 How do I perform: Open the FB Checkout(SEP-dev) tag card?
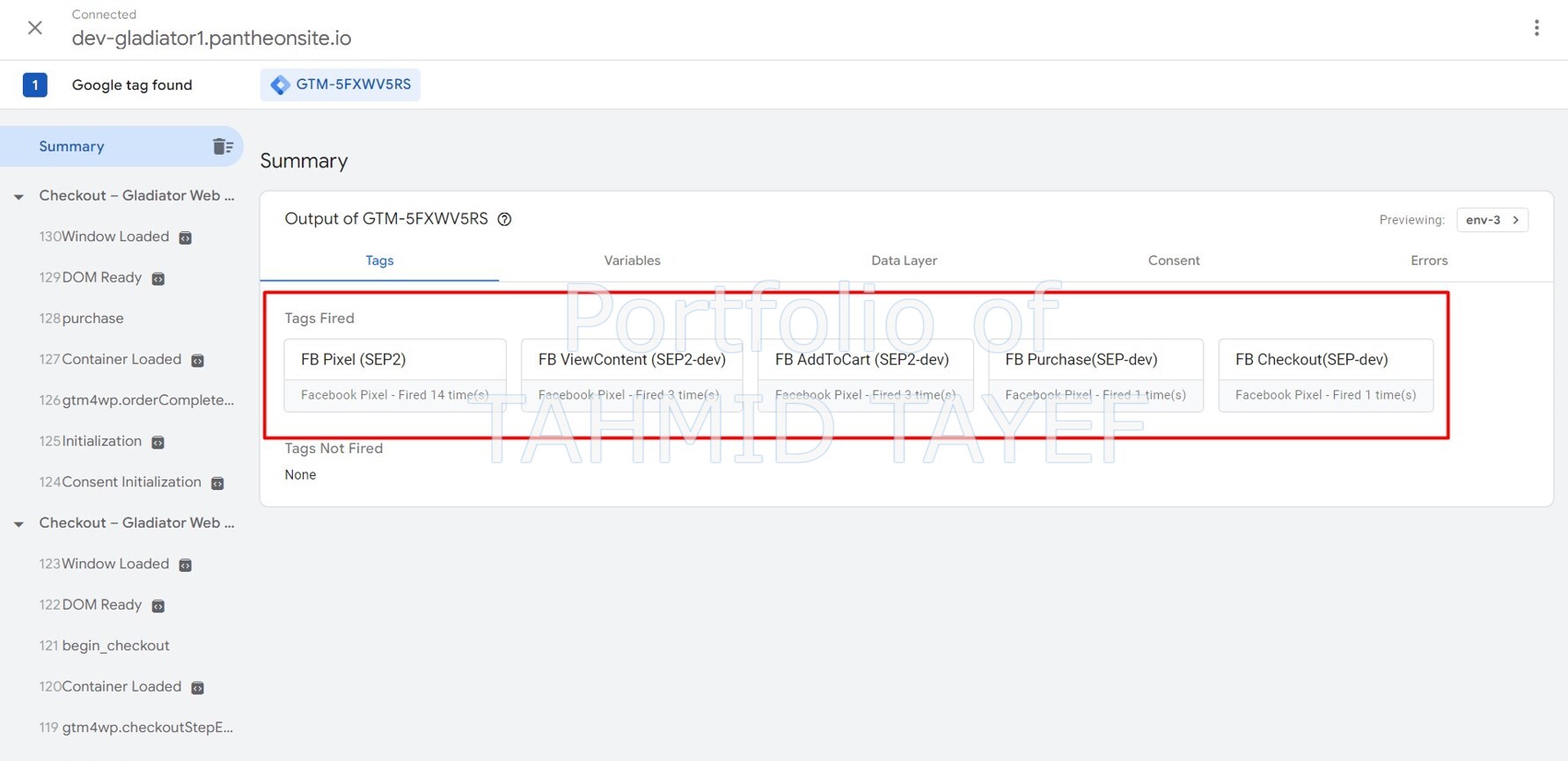click(1326, 376)
